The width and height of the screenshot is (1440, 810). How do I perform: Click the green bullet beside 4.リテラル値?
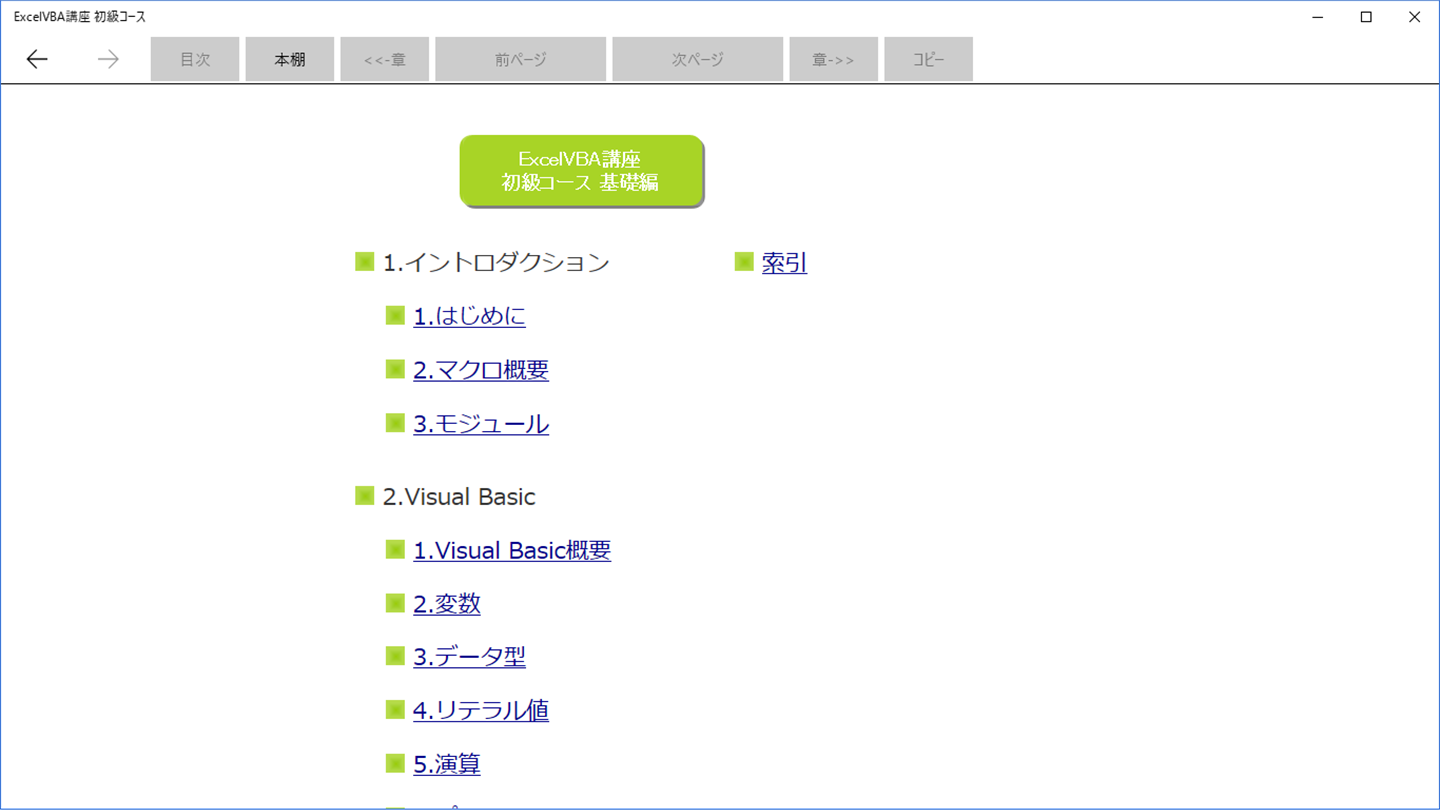[x=395, y=710]
